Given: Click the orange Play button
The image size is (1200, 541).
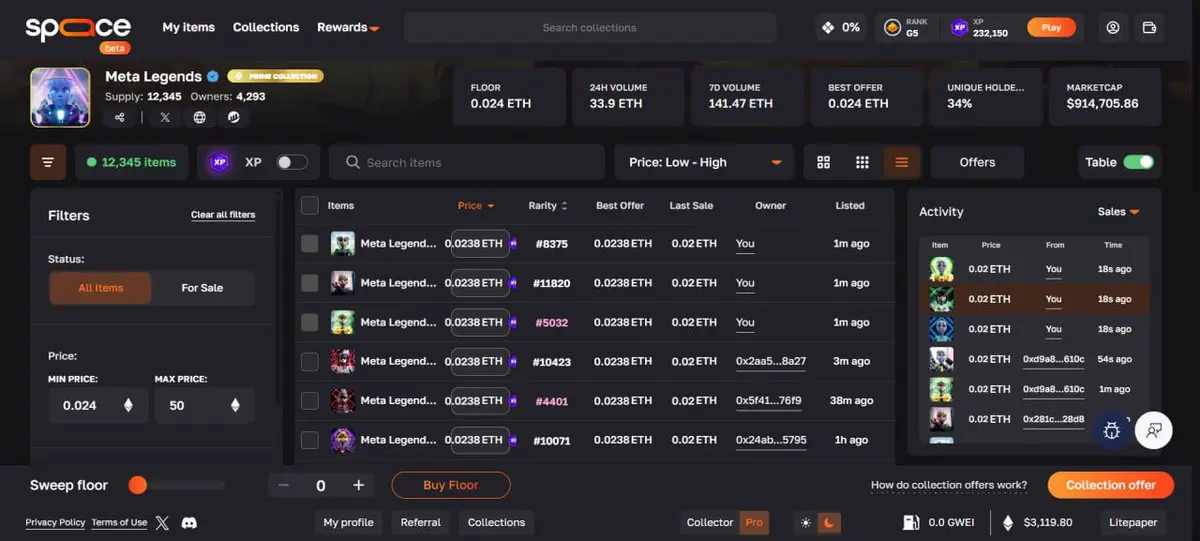Looking at the screenshot, I should click(x=1051, y=28).
